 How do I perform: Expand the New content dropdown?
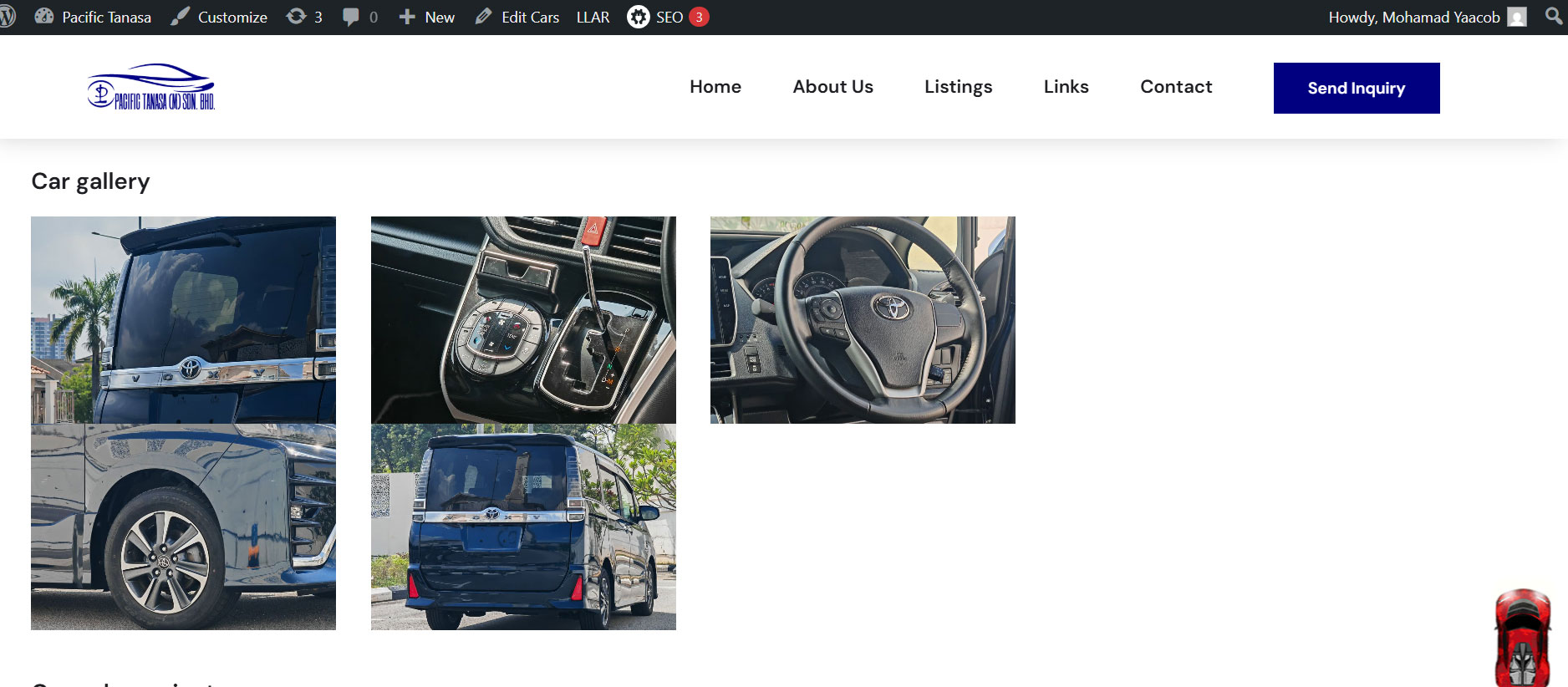click(427, 17)
